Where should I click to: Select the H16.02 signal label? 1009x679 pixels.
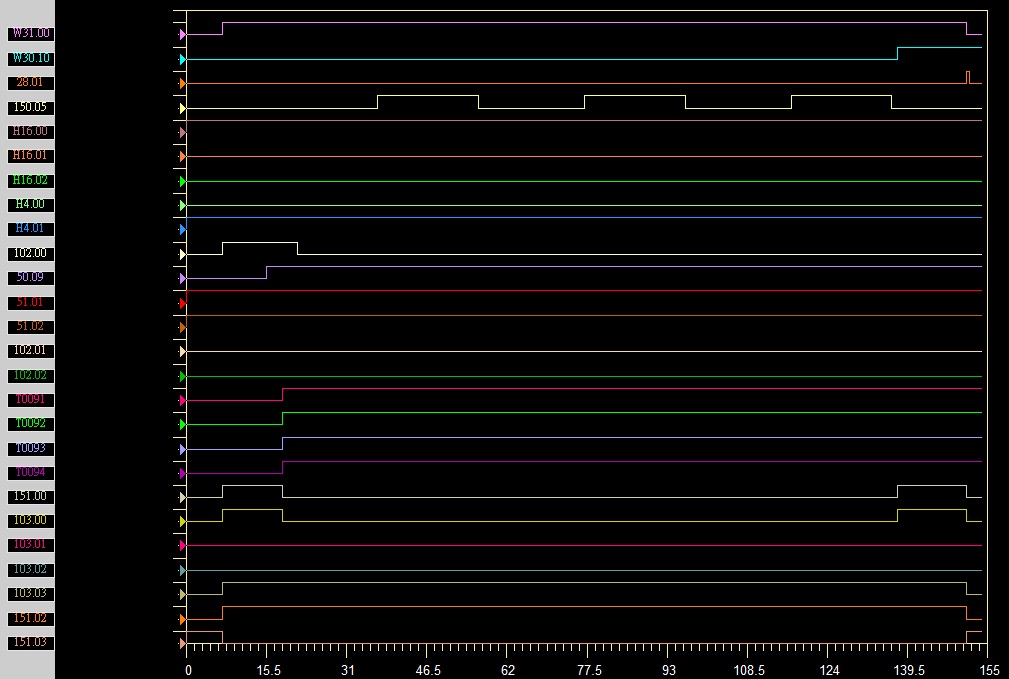(x=31, y=180)
